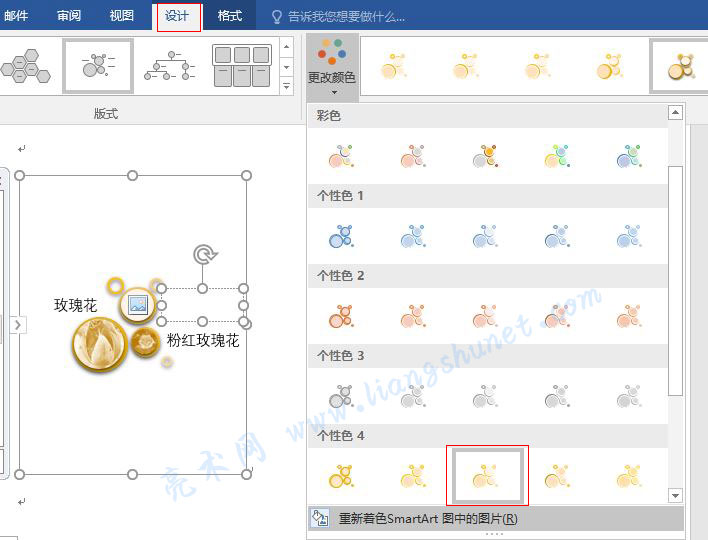Click the 告诉我您想要做什么 search box
This screenshot has width=708, height=540.
[x=339, y=17]
